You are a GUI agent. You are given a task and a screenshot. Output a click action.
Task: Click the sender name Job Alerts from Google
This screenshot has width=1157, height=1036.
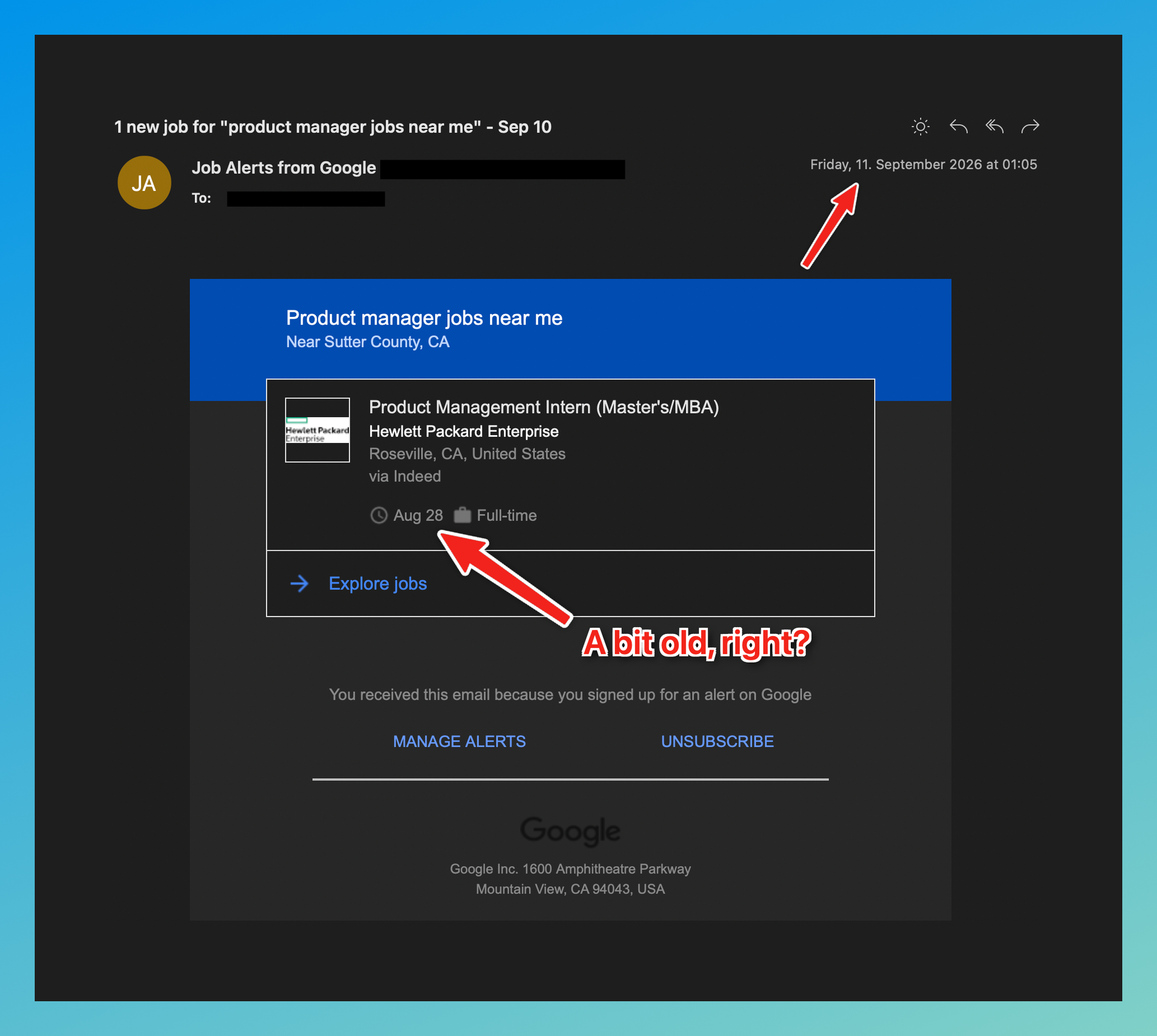[x=284, y=168]
